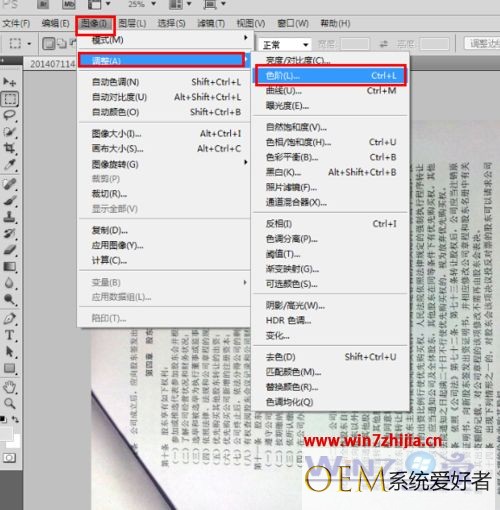Swap foreground and background colors

(x=15, y=419)
